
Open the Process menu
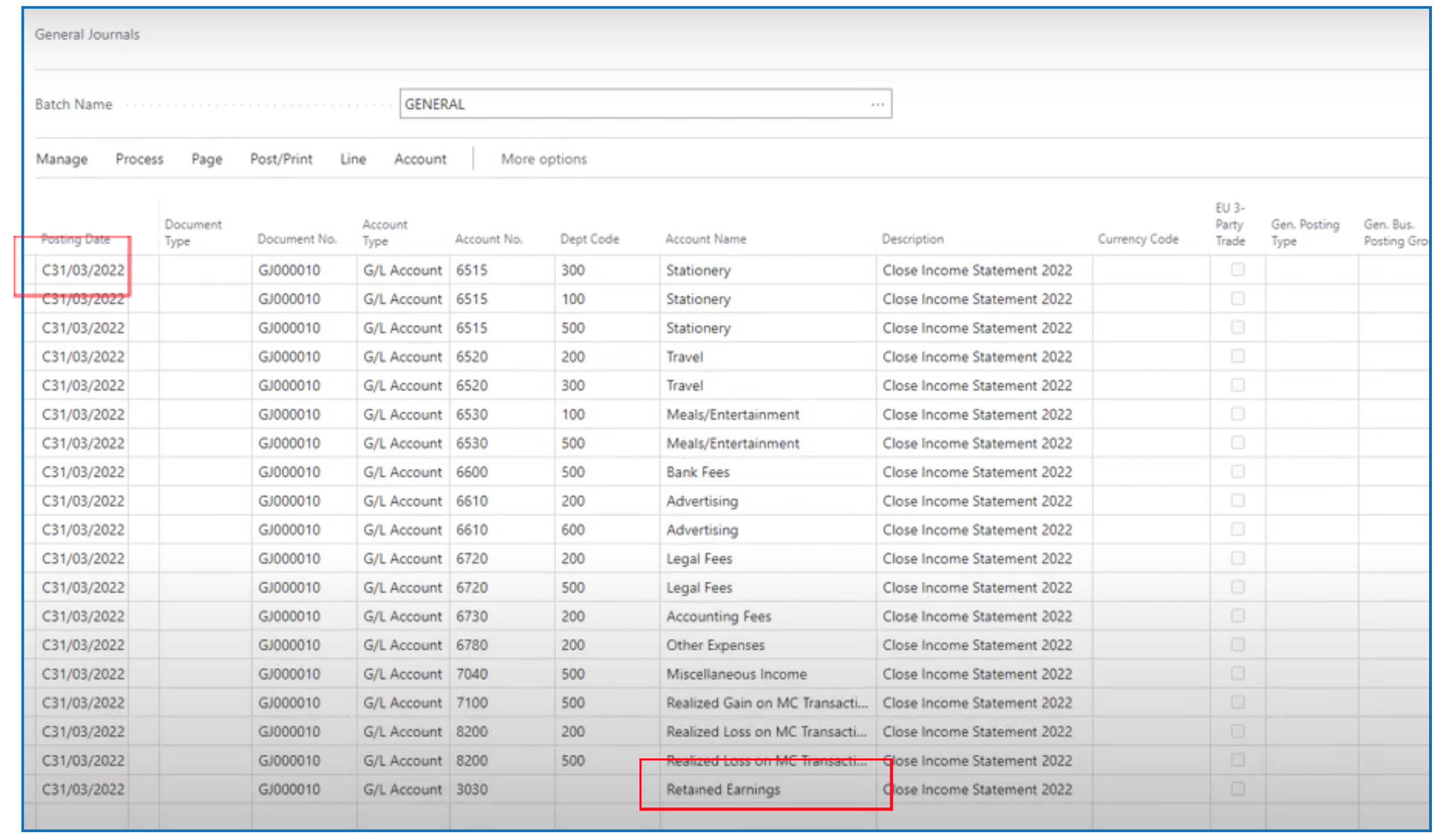(139, 159)
